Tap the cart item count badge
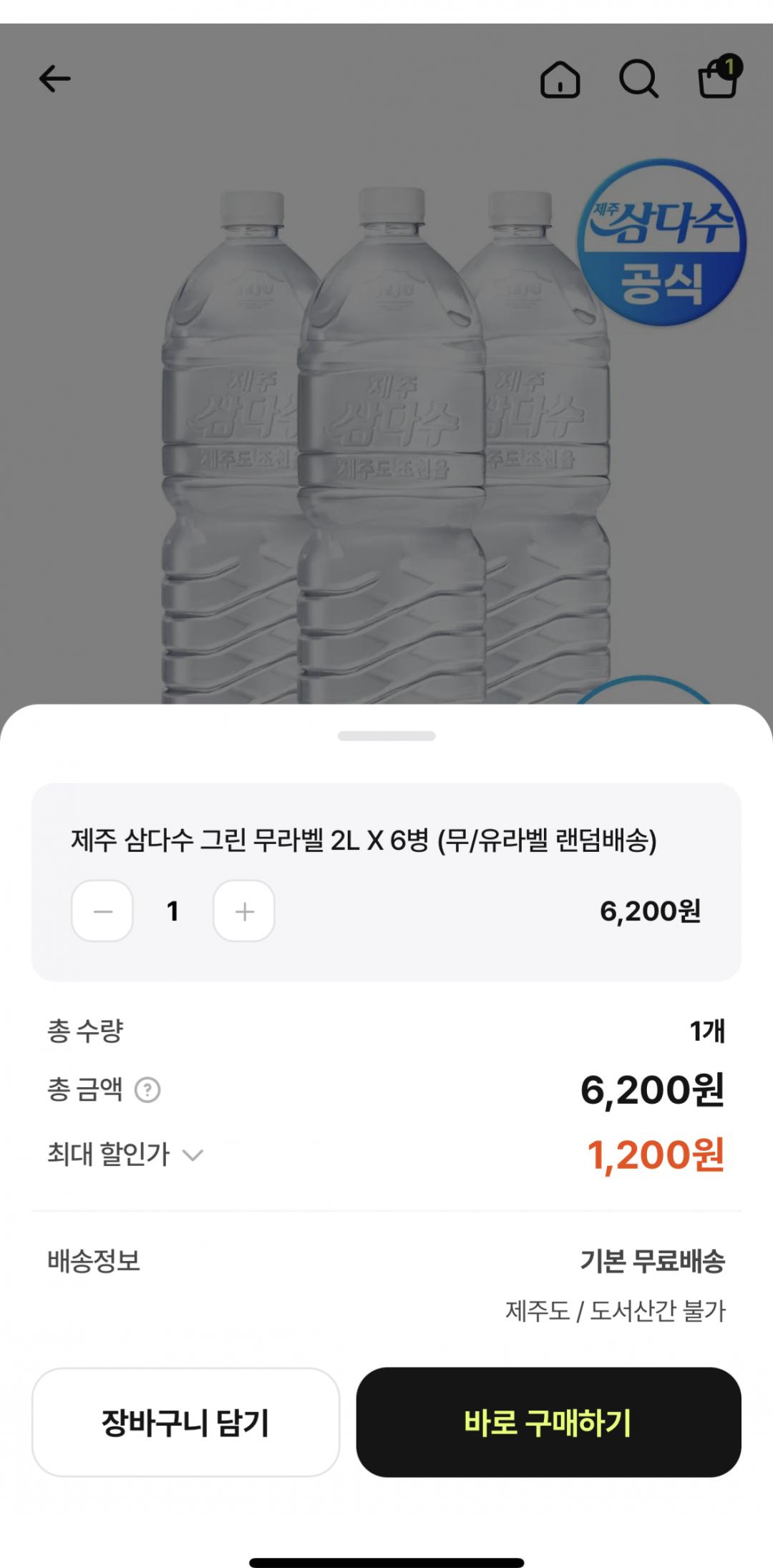 [730, 67]
